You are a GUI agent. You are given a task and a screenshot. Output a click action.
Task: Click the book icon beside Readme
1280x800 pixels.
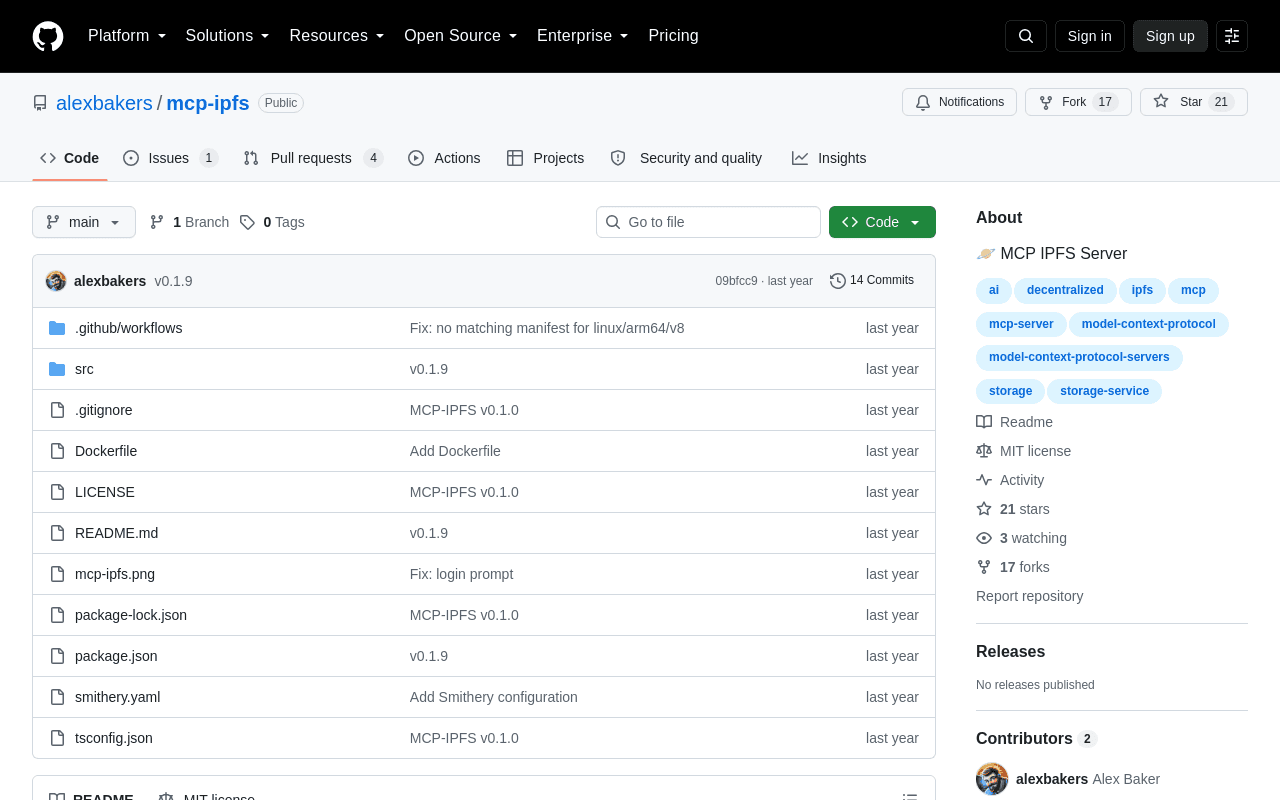(984, 422)
